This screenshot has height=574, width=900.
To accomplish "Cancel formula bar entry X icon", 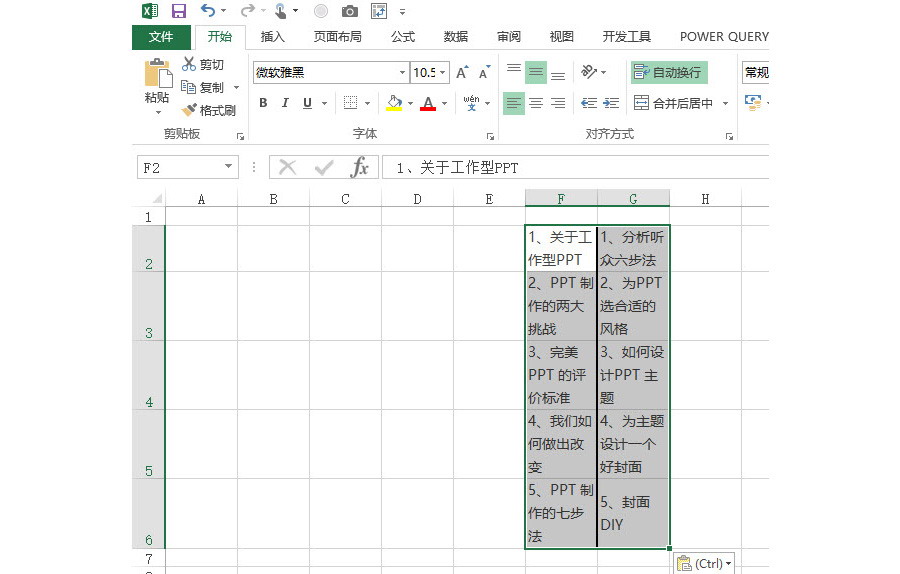I will pyautogui.click(x=288, y=167).
